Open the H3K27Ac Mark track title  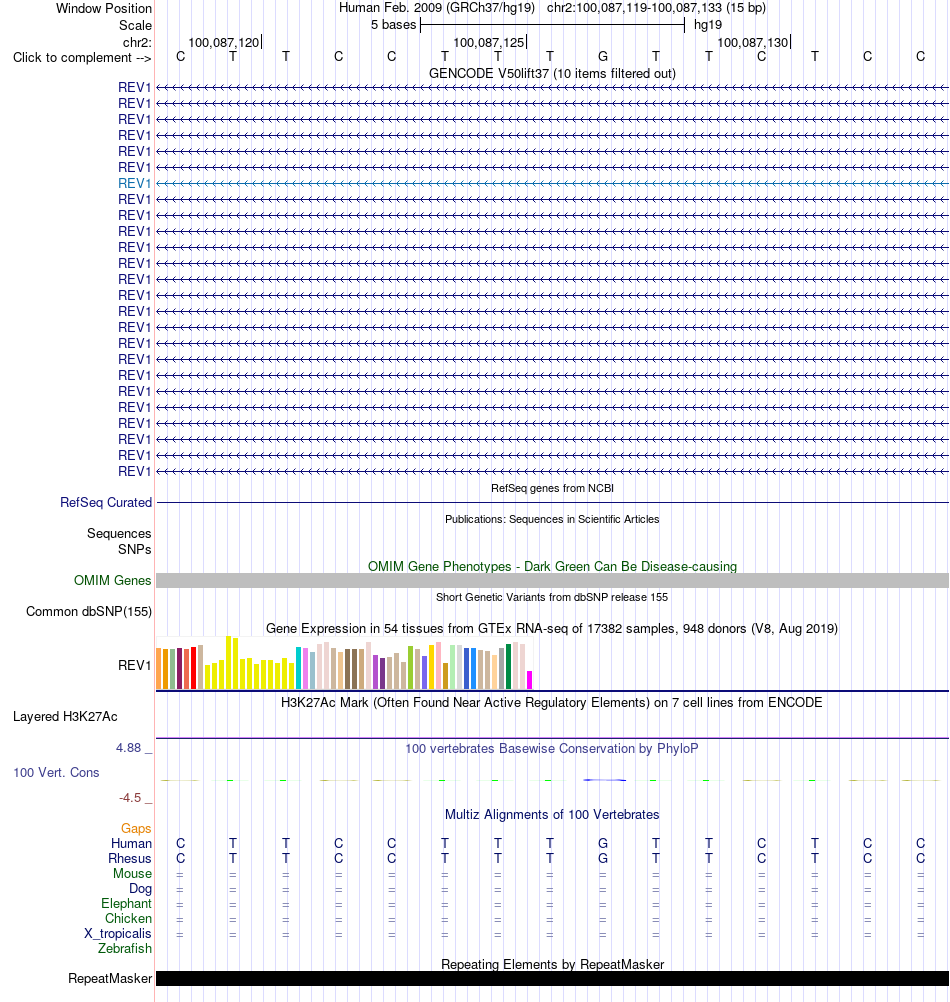pos(552,702)
